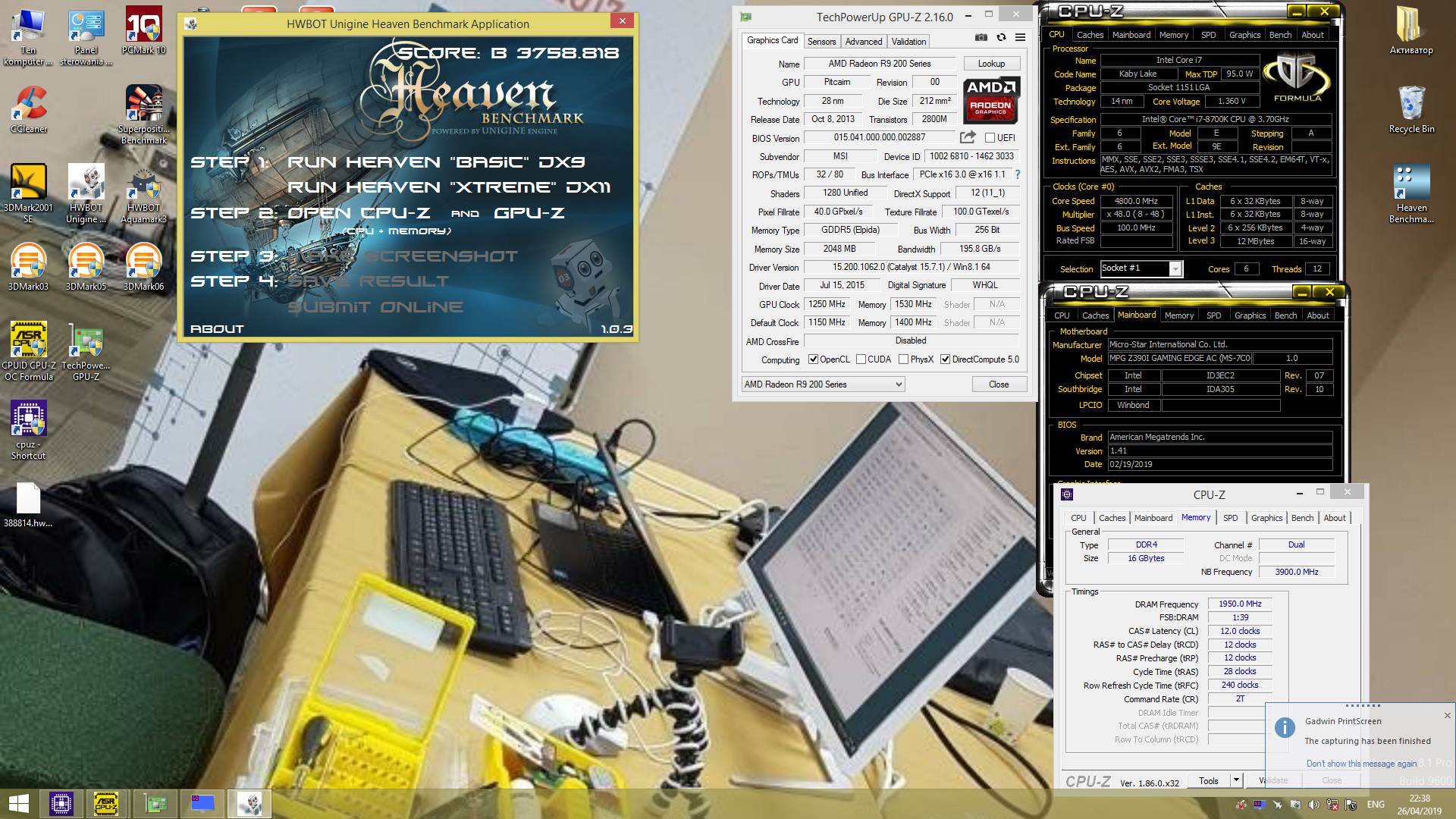Open Tools dropdown arrow in CPU-Z
The image size is (1456, 819).
click(x=1236, y=780)
